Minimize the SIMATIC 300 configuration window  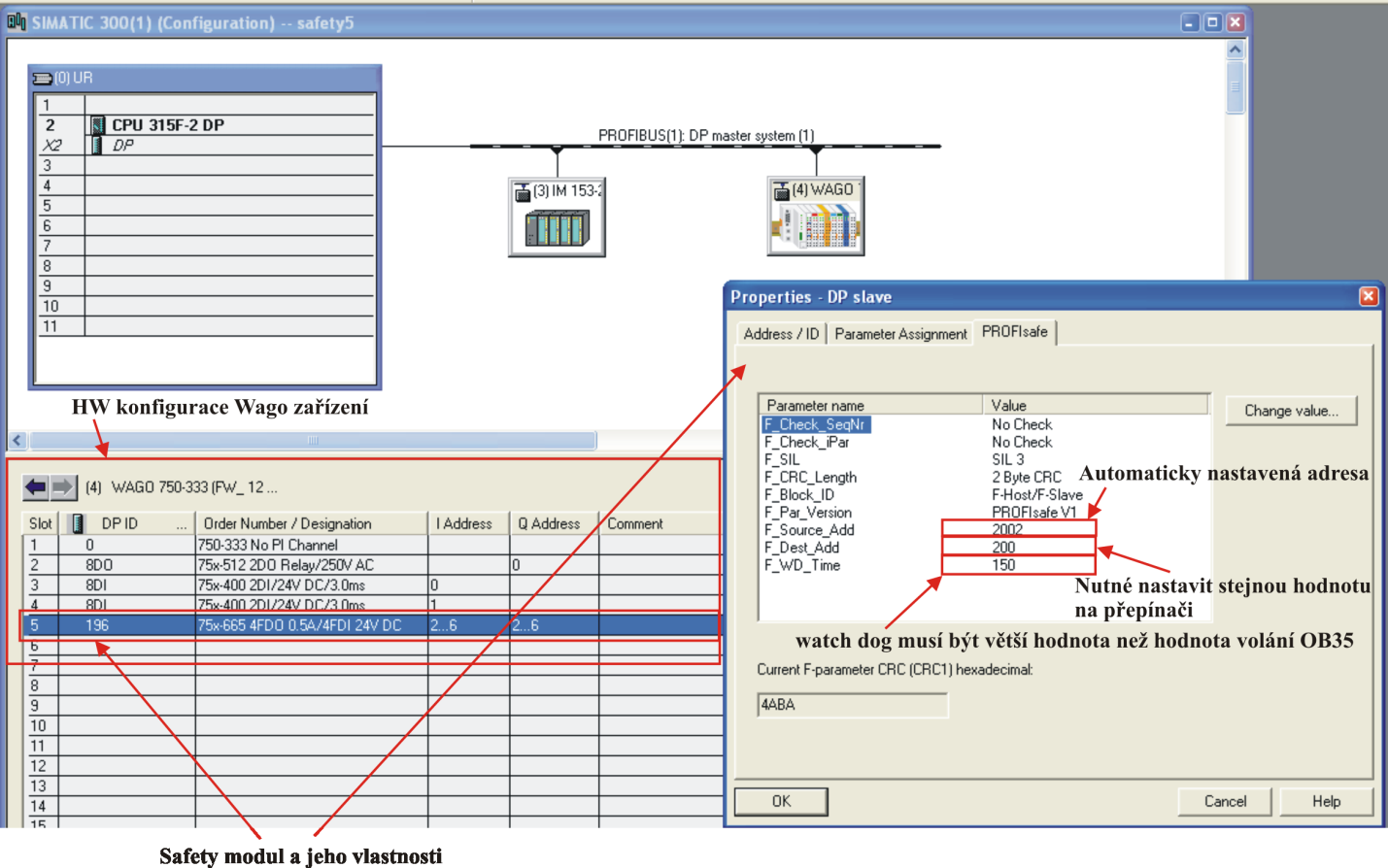click(x=1190, y=22)
